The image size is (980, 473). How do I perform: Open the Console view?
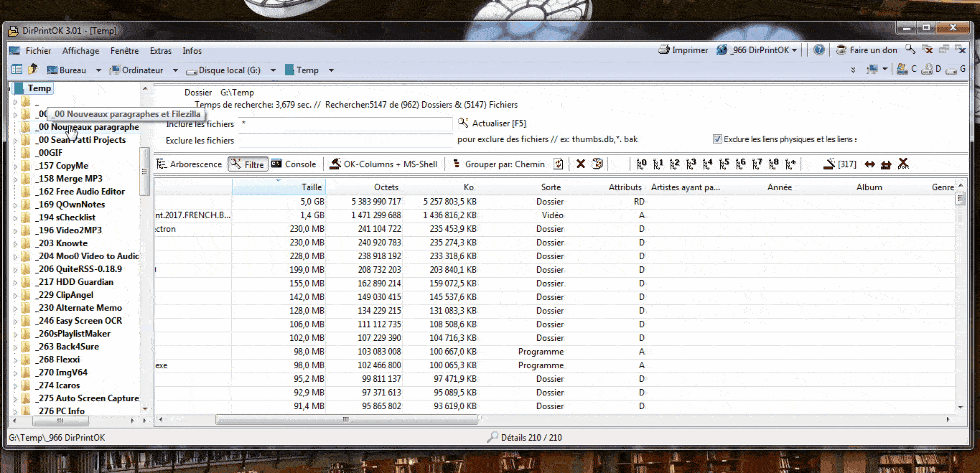pyautogui.click(x=293, y=164)
